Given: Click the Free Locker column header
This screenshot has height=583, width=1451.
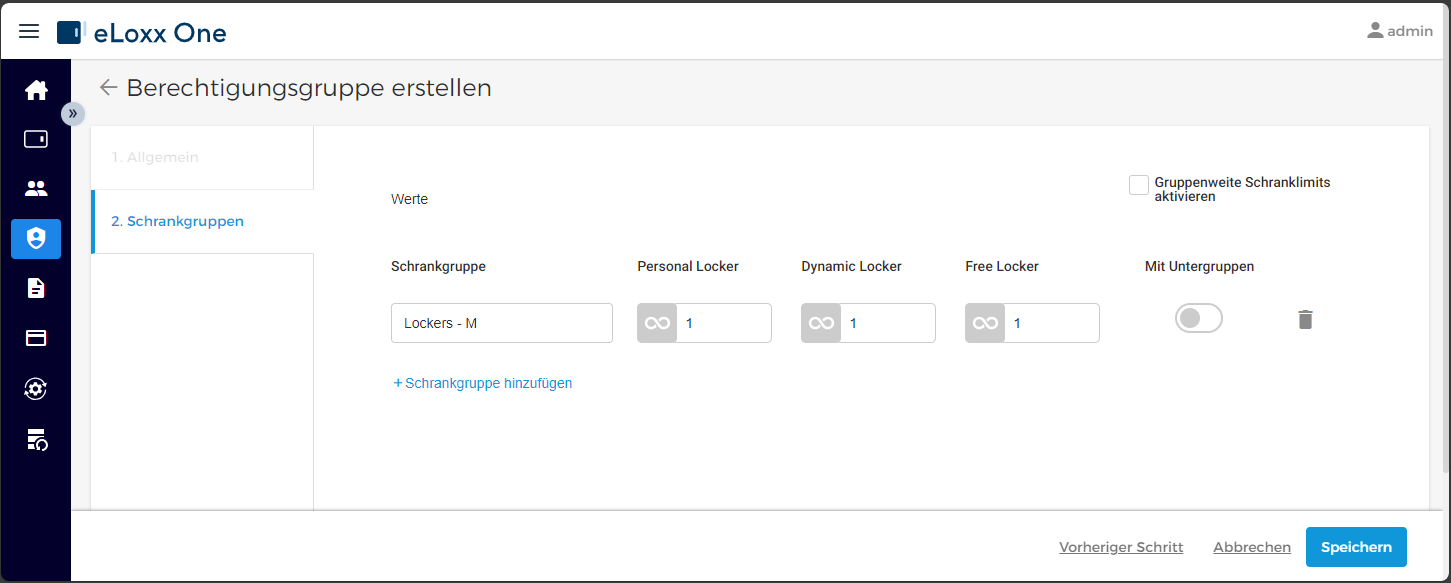Looking at the screenshot, I should click(x=1002, y=266).
